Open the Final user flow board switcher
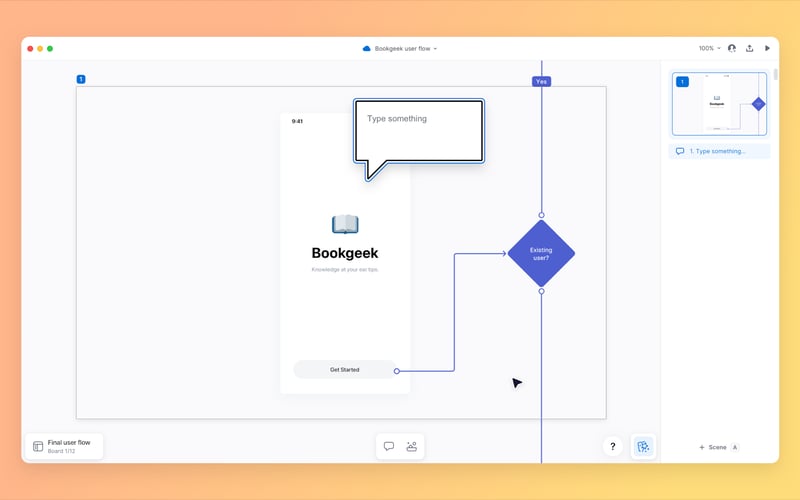 64,446
